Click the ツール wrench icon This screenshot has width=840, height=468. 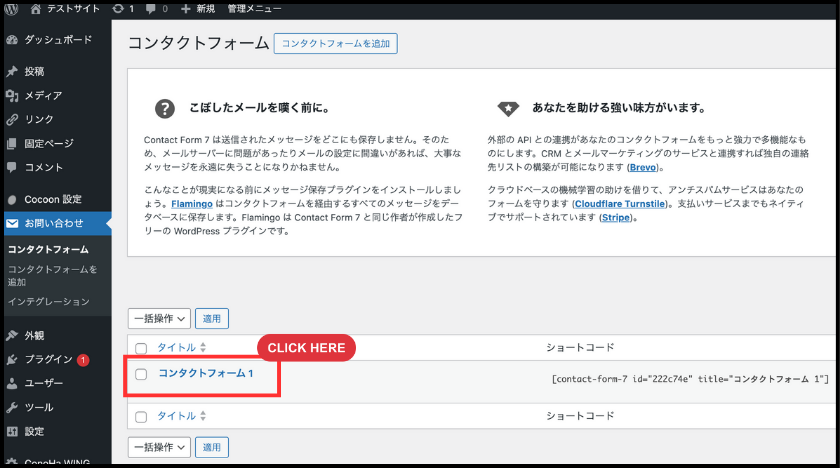(12, 407)
